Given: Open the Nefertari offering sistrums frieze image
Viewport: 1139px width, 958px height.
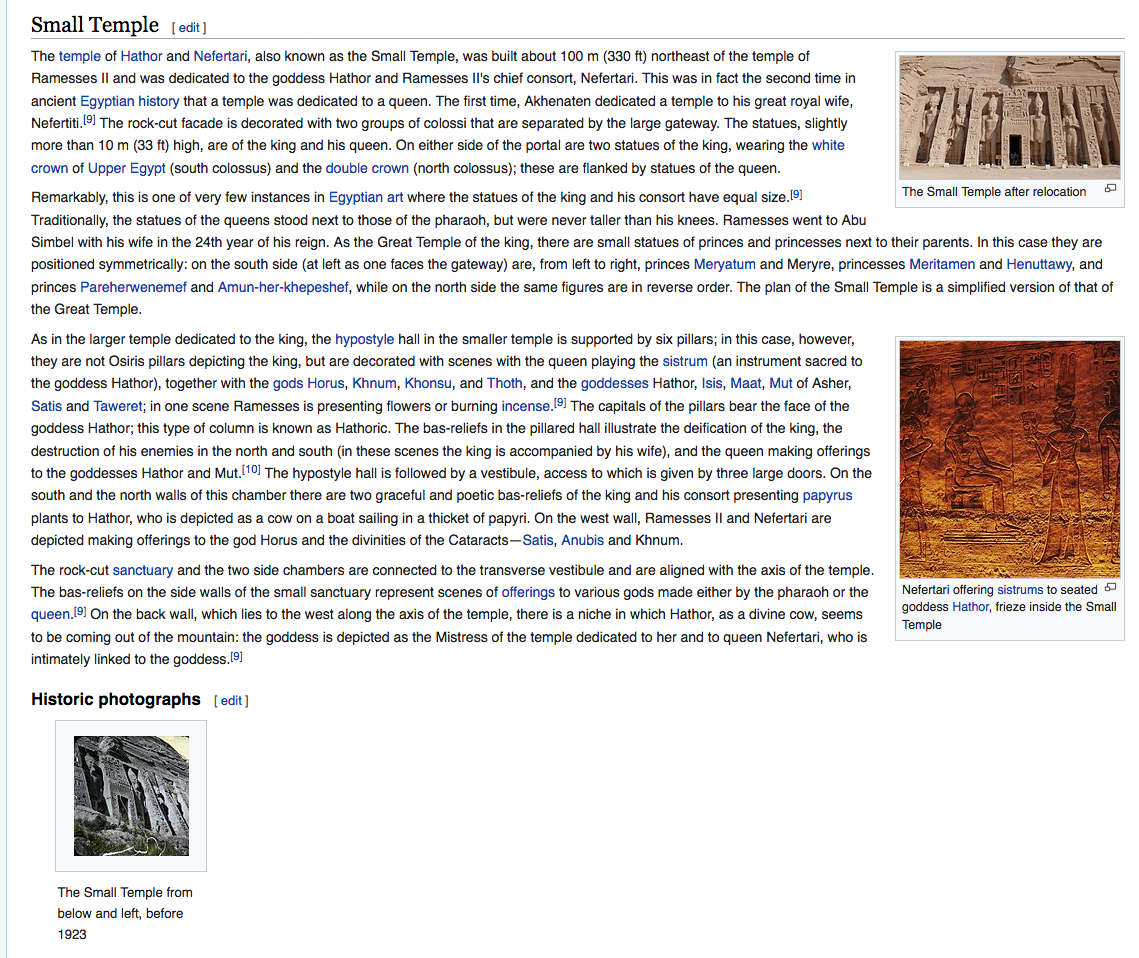Looking at the screenshot, I should click(1009, 459).
